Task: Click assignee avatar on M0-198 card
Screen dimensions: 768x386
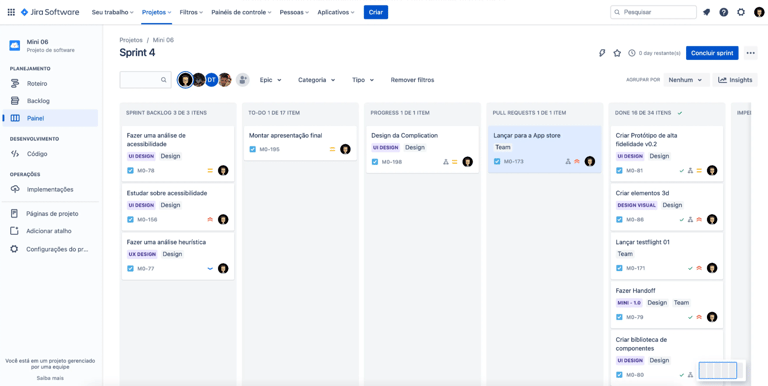Action: [x=468, y=162]
